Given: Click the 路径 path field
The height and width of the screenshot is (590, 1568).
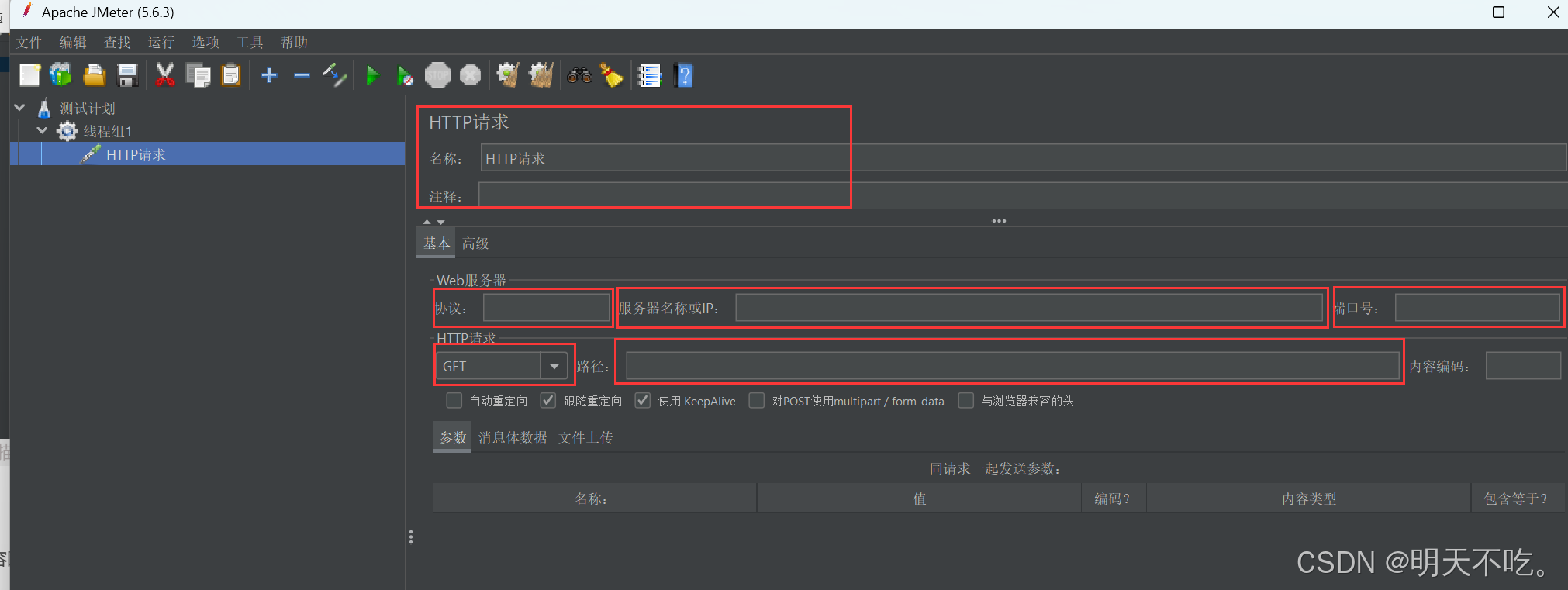Looking at the screenshot, I should 1013,366.
